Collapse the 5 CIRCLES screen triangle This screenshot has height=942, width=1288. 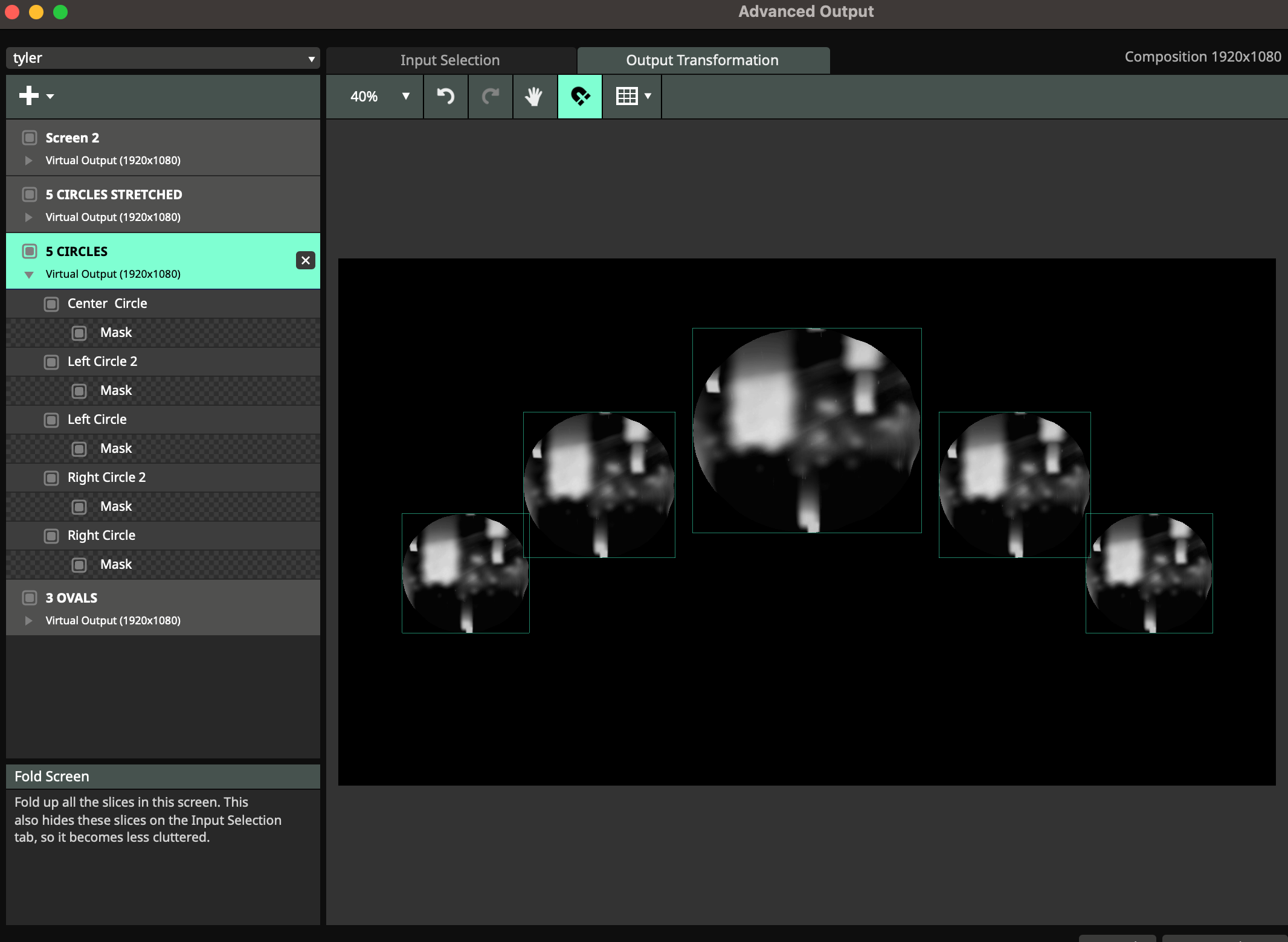[x=28, y=275]
